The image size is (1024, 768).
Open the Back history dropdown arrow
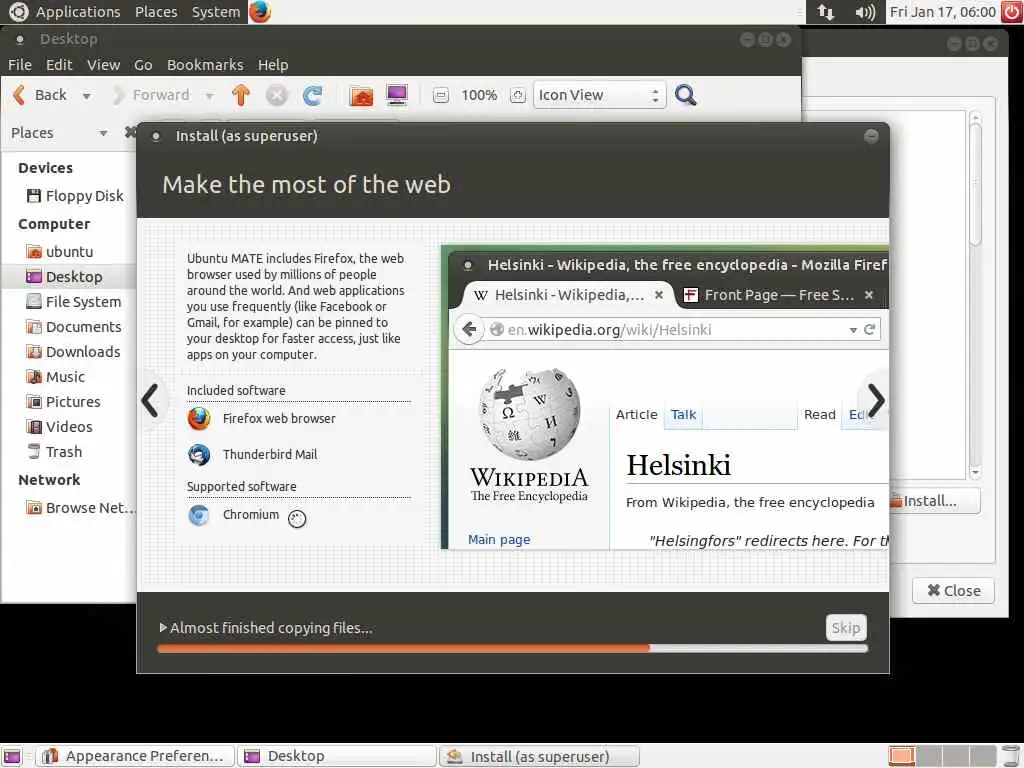[x=86, y=96]
